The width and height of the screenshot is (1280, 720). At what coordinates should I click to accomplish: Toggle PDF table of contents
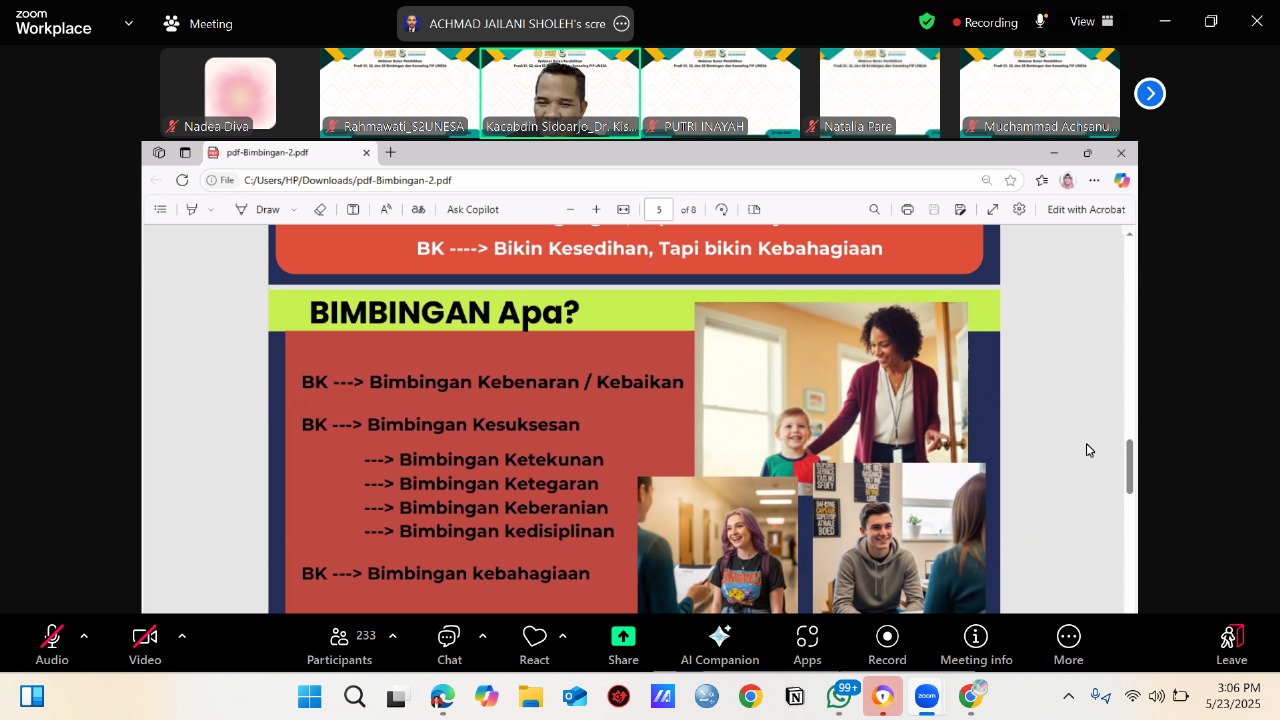coord(160,209)
